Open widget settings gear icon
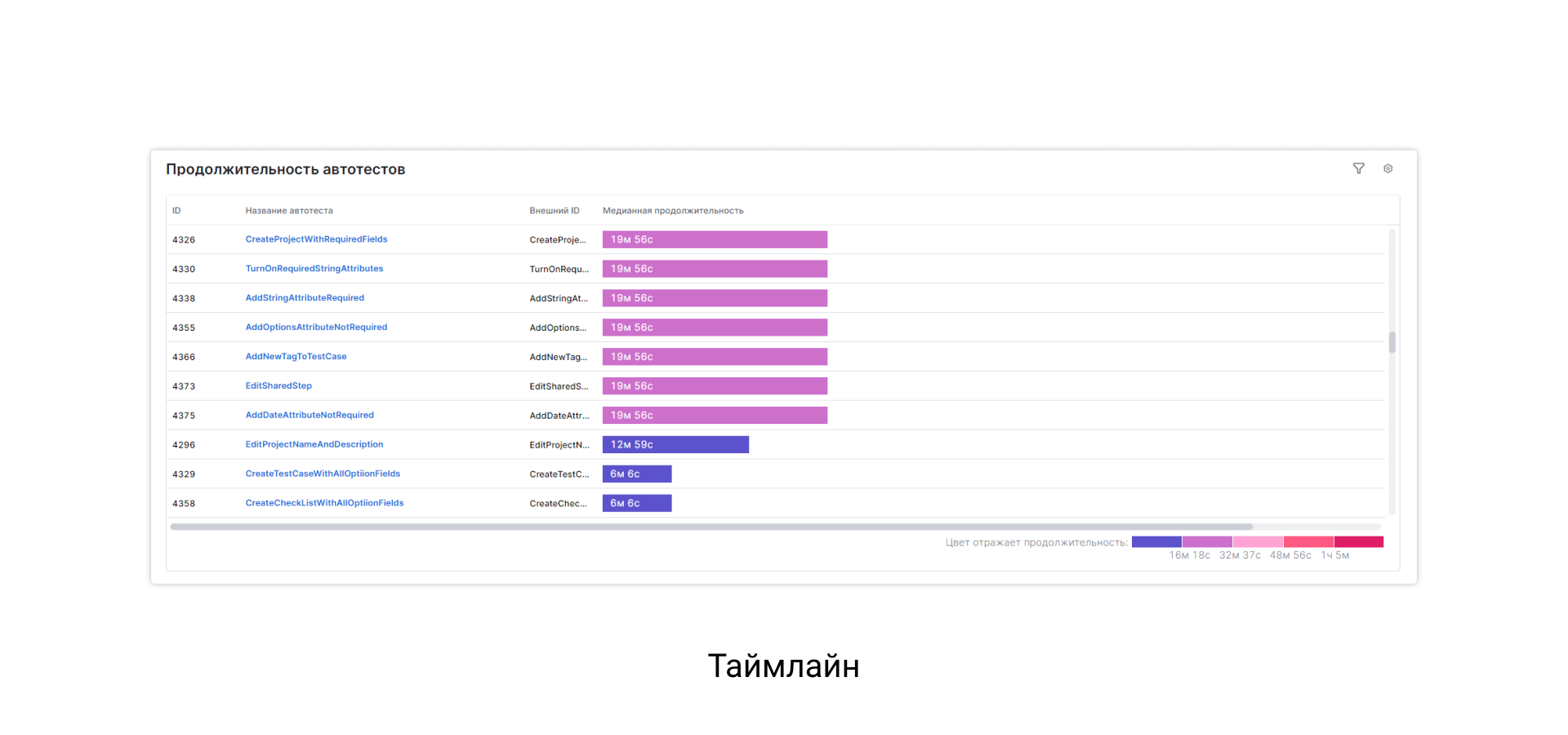Image resolution: width=1568 pixels, height=735 pixels. click(1388, 168)
